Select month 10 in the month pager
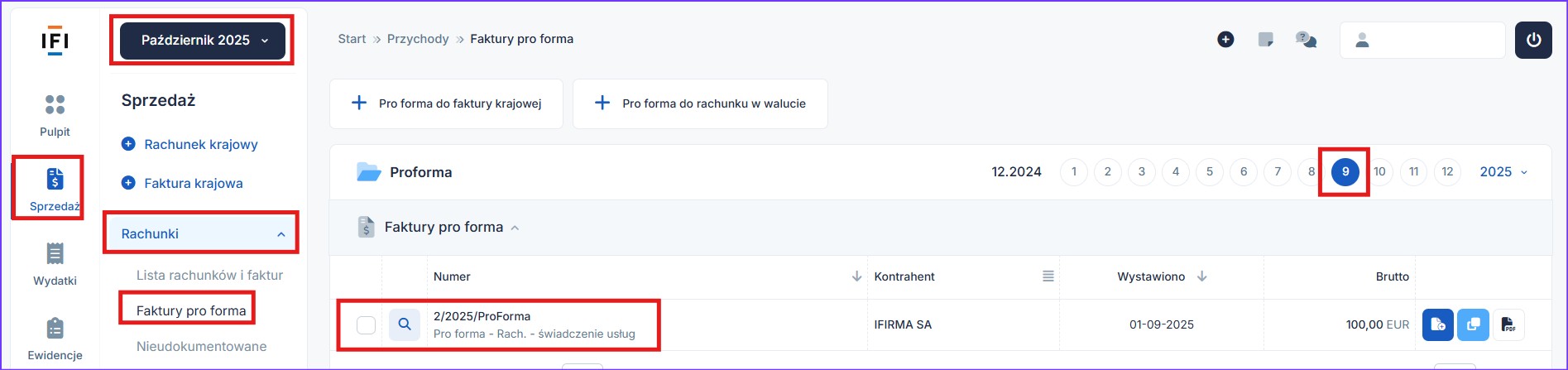This screenshot has width=1568, height=370. click(x=1379, y=172)
